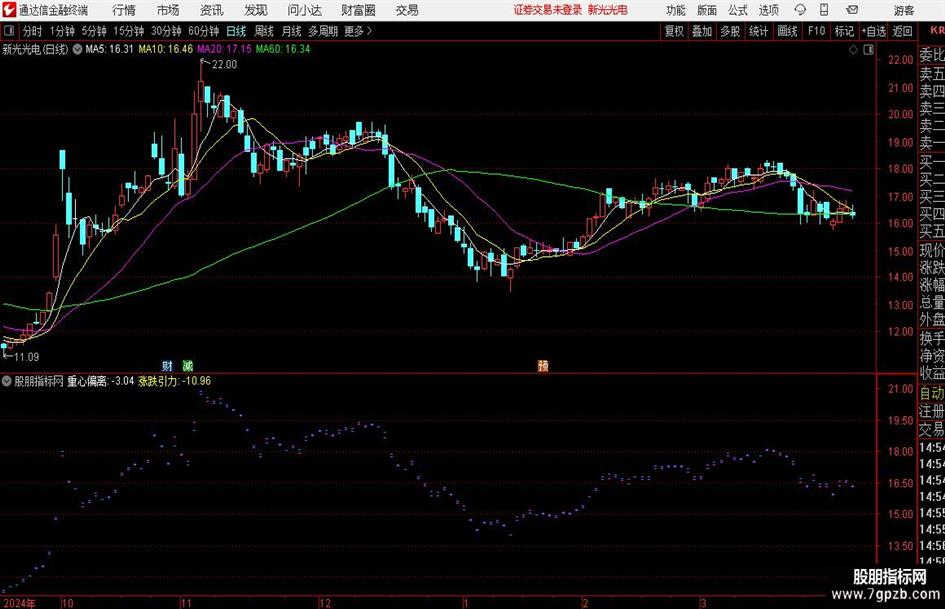This screenshot has height=609, width=945.
Task: Click the 自动 button in right panel
Action: coord(932,393)
